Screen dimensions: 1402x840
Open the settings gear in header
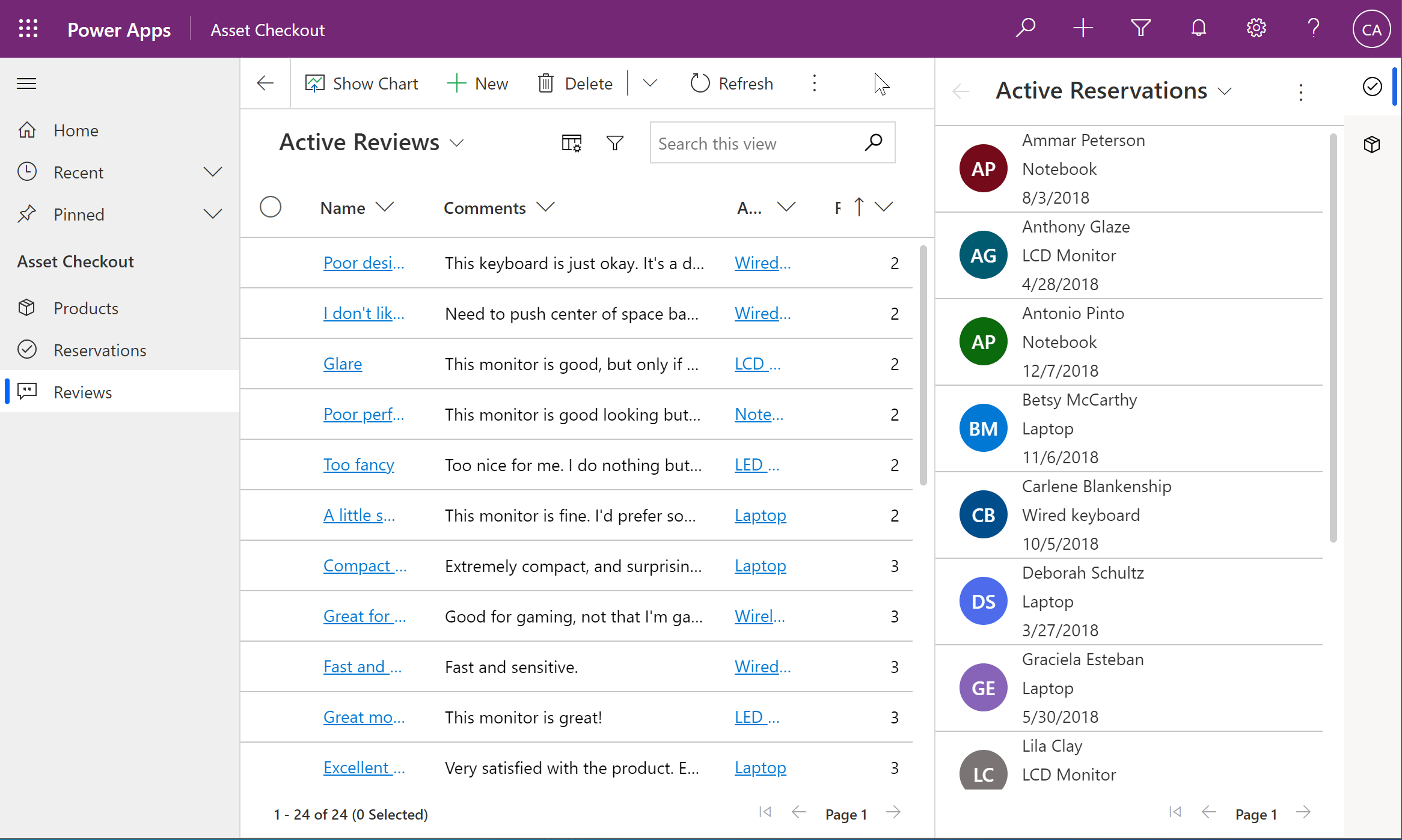click(x=1256, y=28)
